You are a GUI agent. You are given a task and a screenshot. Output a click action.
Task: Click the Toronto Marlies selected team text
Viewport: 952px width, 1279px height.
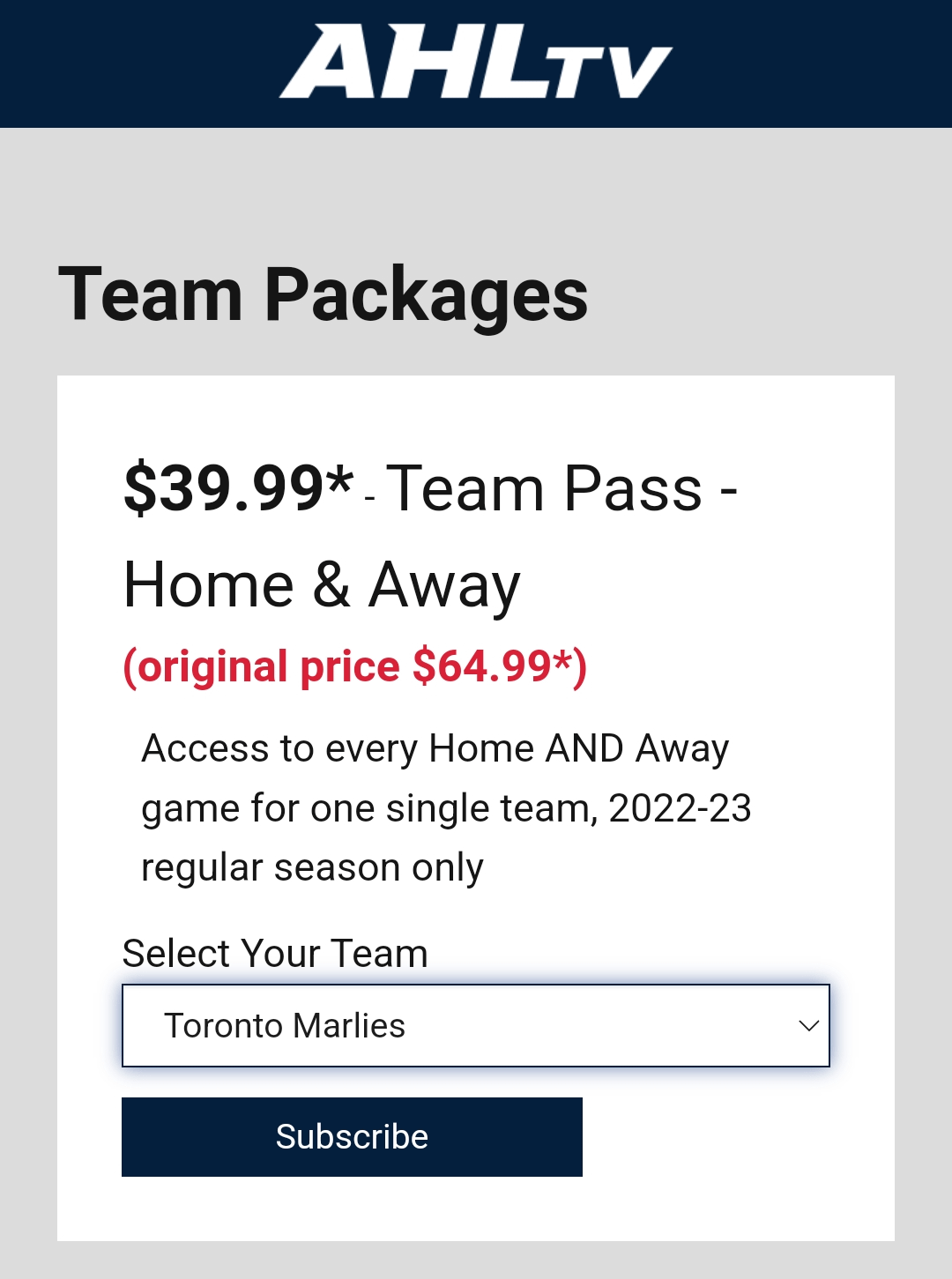point(285,1025)
